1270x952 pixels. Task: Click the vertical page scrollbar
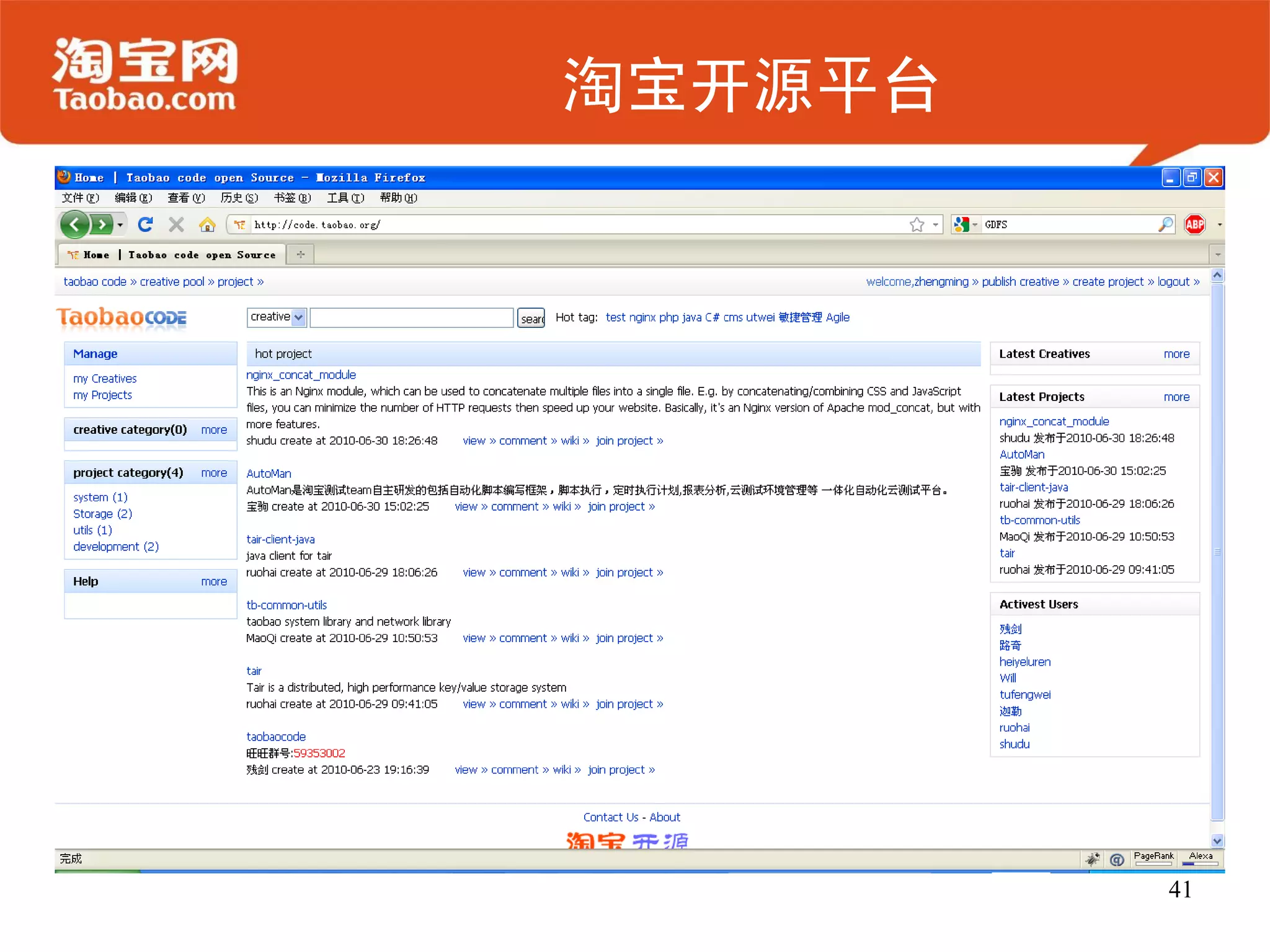click(1217, 552)
